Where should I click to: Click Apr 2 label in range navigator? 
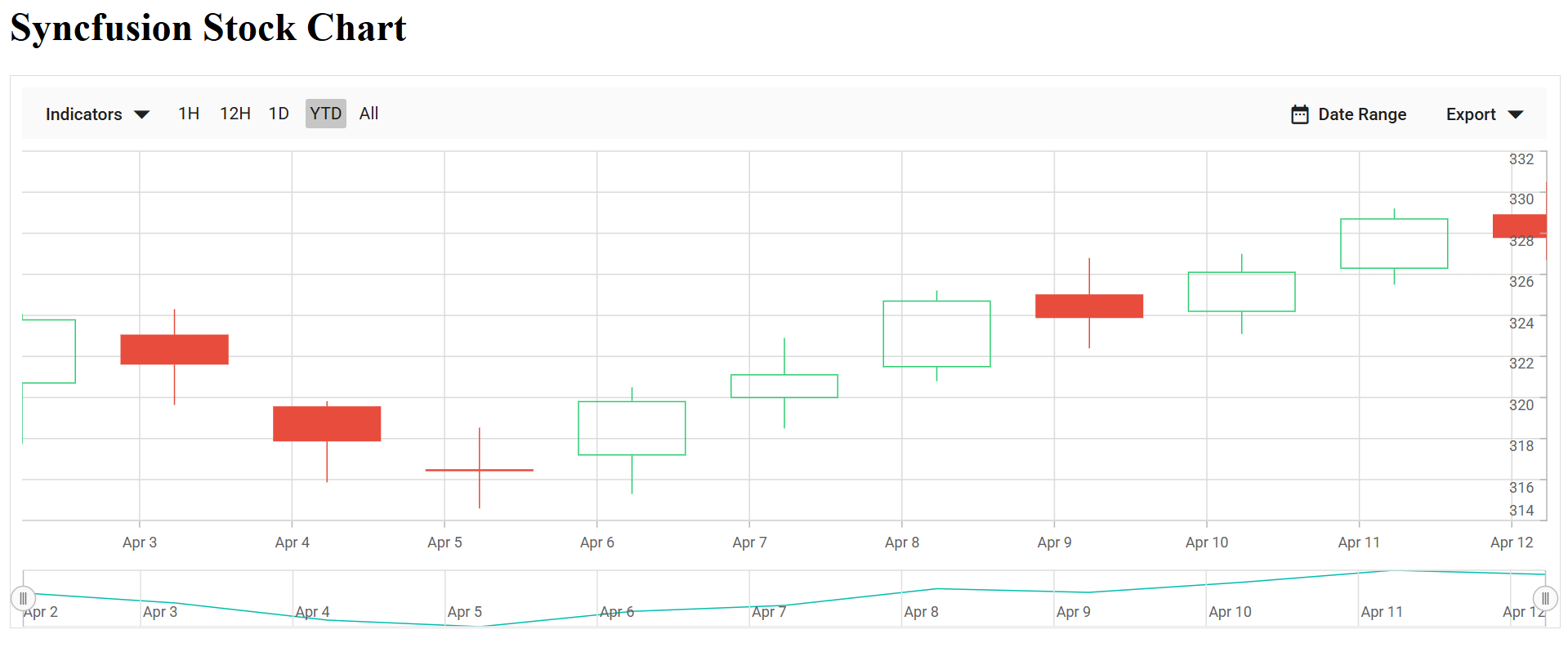[x=41, y=612]
